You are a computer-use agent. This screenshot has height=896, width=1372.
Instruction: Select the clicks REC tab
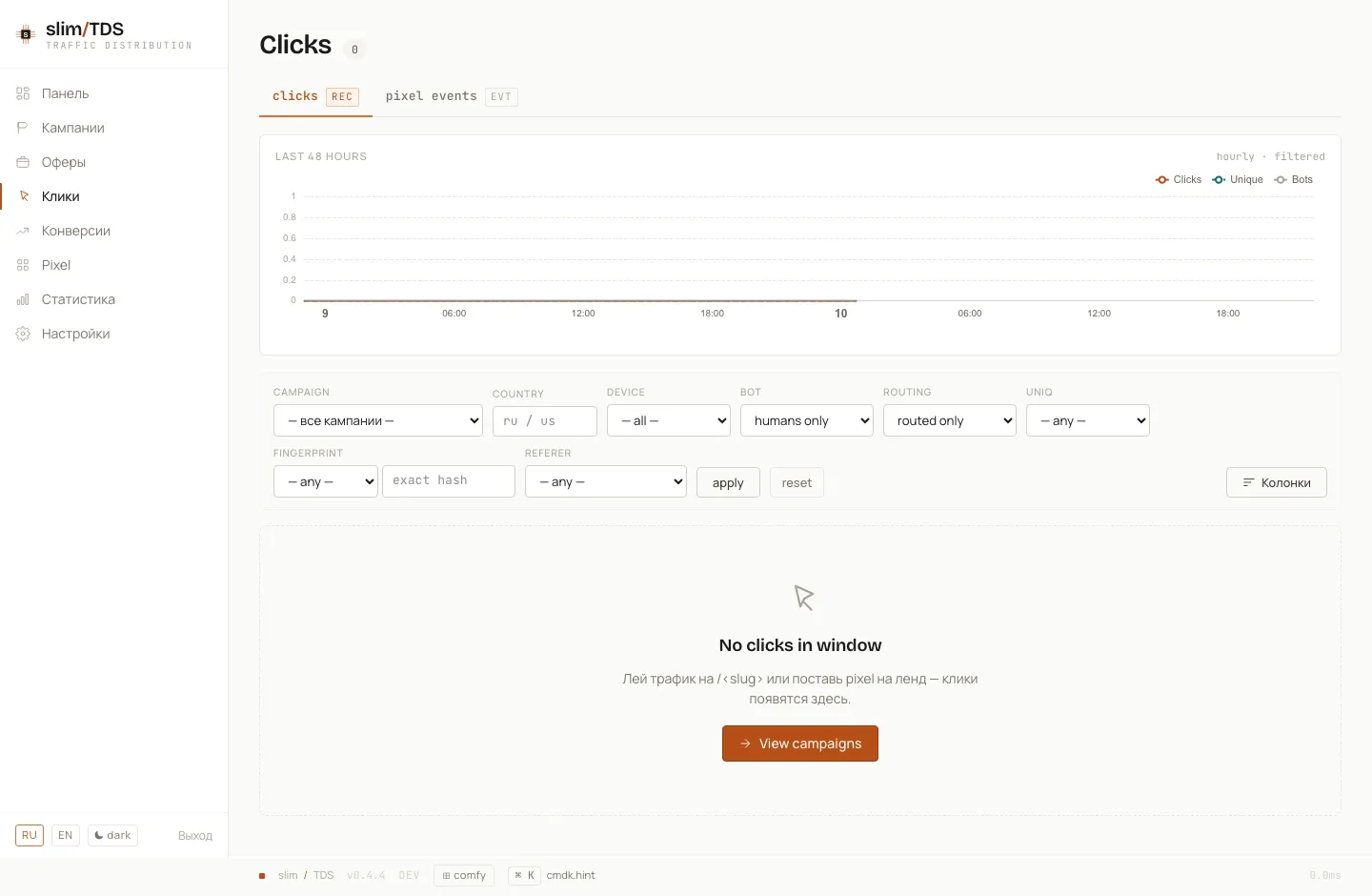click(315, 96)
